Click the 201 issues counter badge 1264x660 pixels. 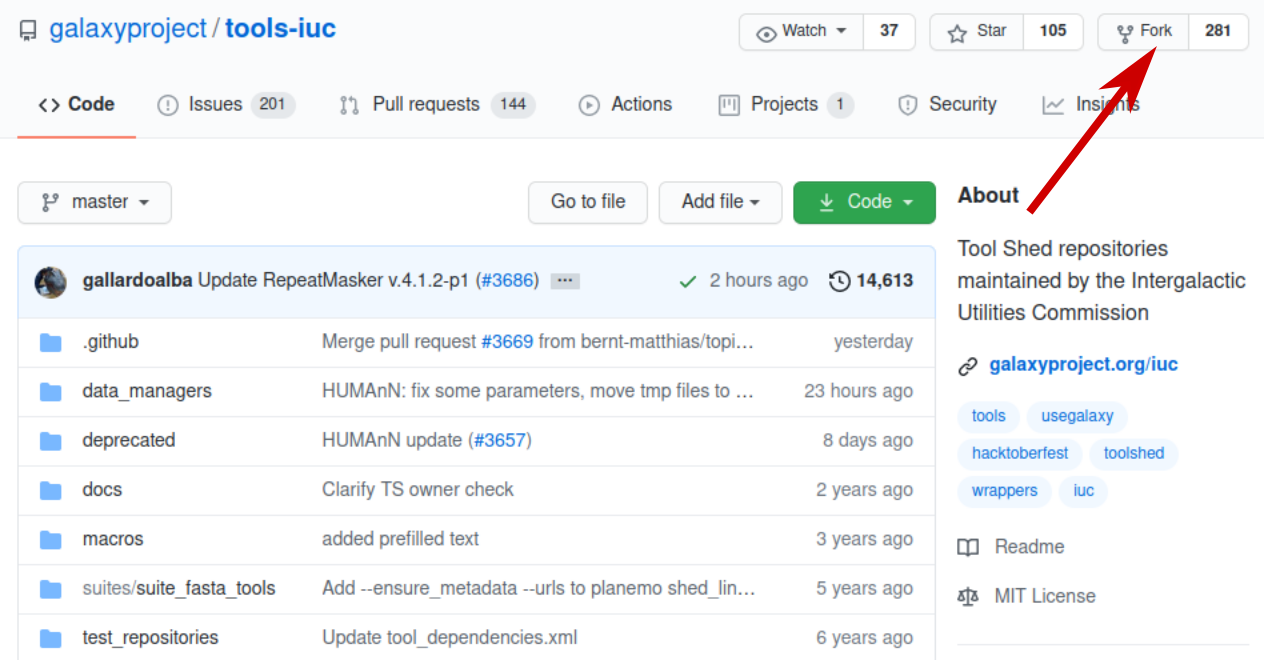(273, 104)
